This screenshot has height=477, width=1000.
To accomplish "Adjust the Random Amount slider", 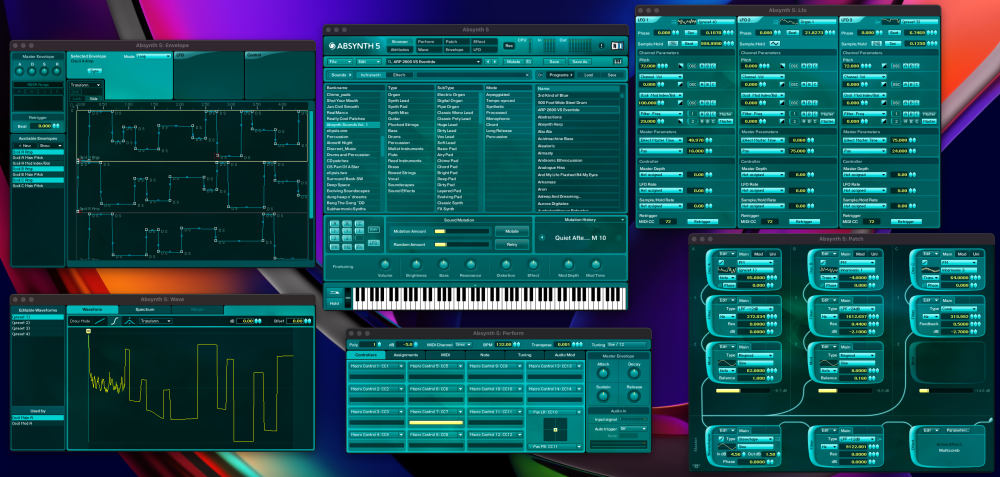I will (462, 244).
